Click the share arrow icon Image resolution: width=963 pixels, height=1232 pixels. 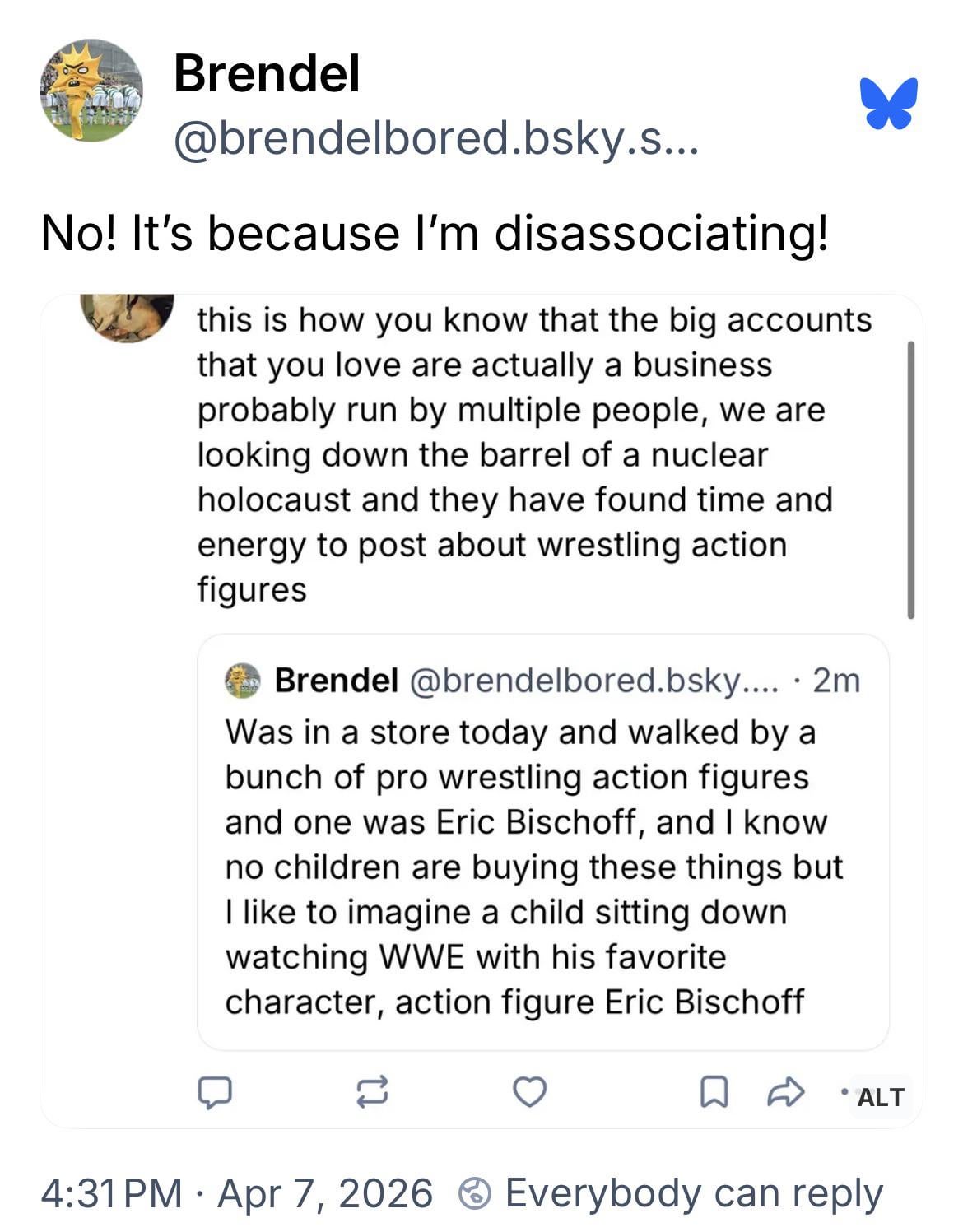pos(784,1092)
